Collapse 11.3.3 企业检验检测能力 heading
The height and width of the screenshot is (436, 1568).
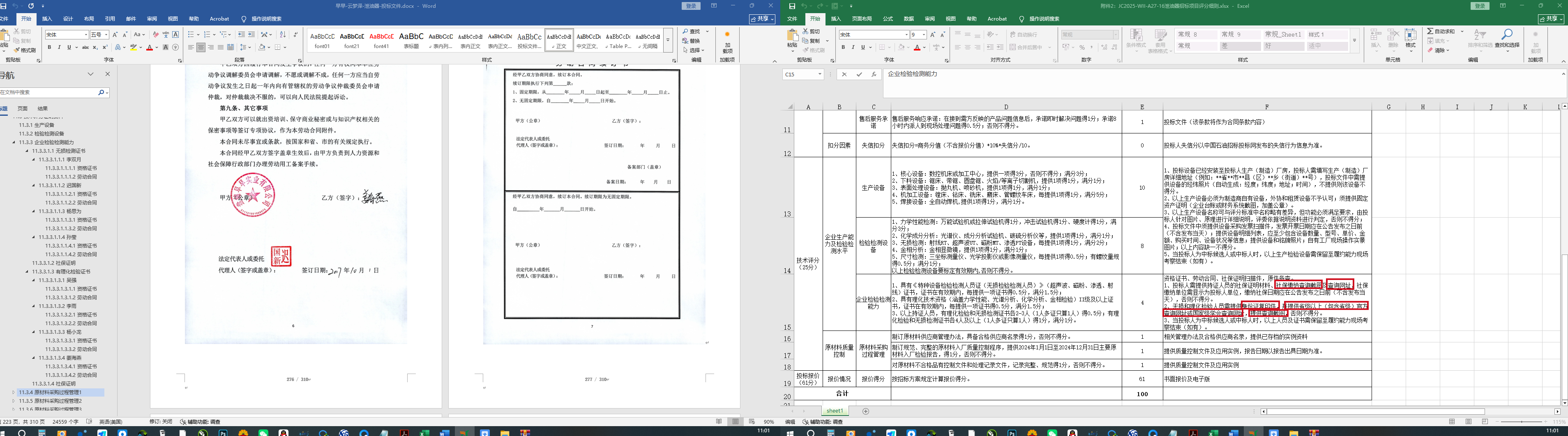pos(14,142)
